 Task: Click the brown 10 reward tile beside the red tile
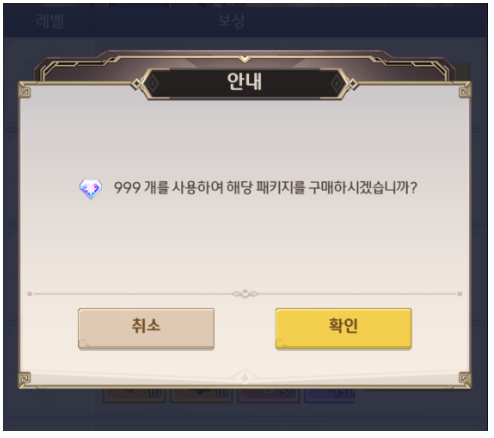(202, 396)
